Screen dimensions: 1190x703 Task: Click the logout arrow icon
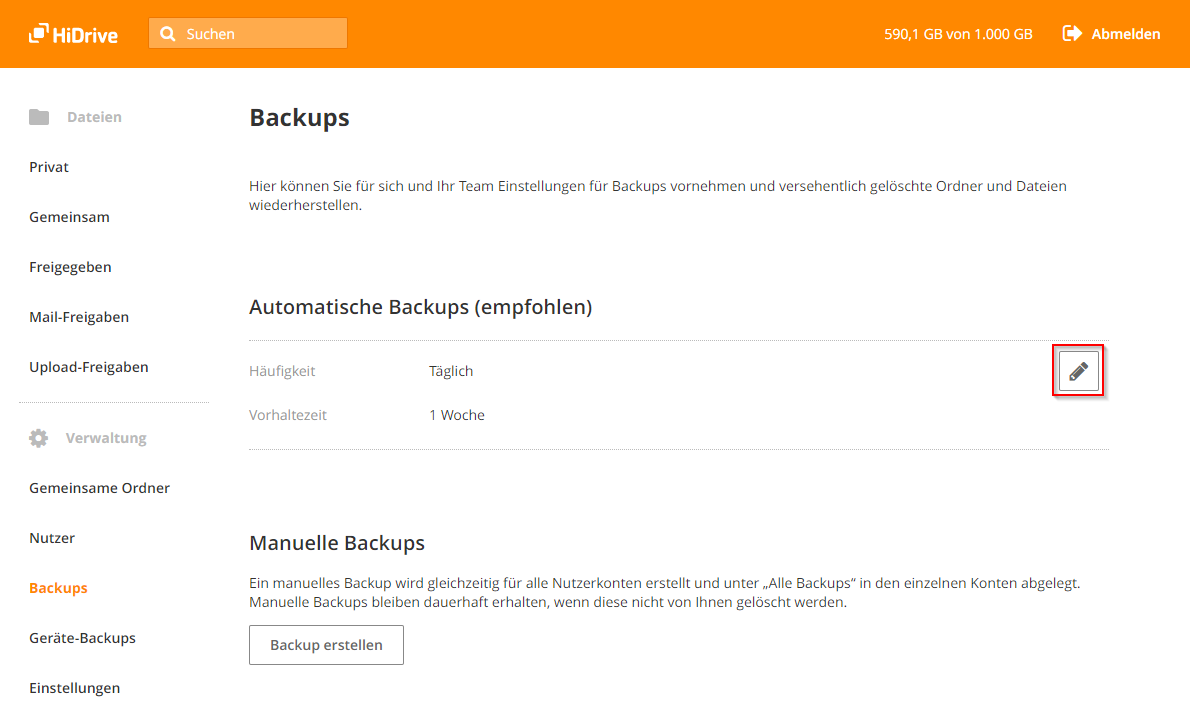1072,34
